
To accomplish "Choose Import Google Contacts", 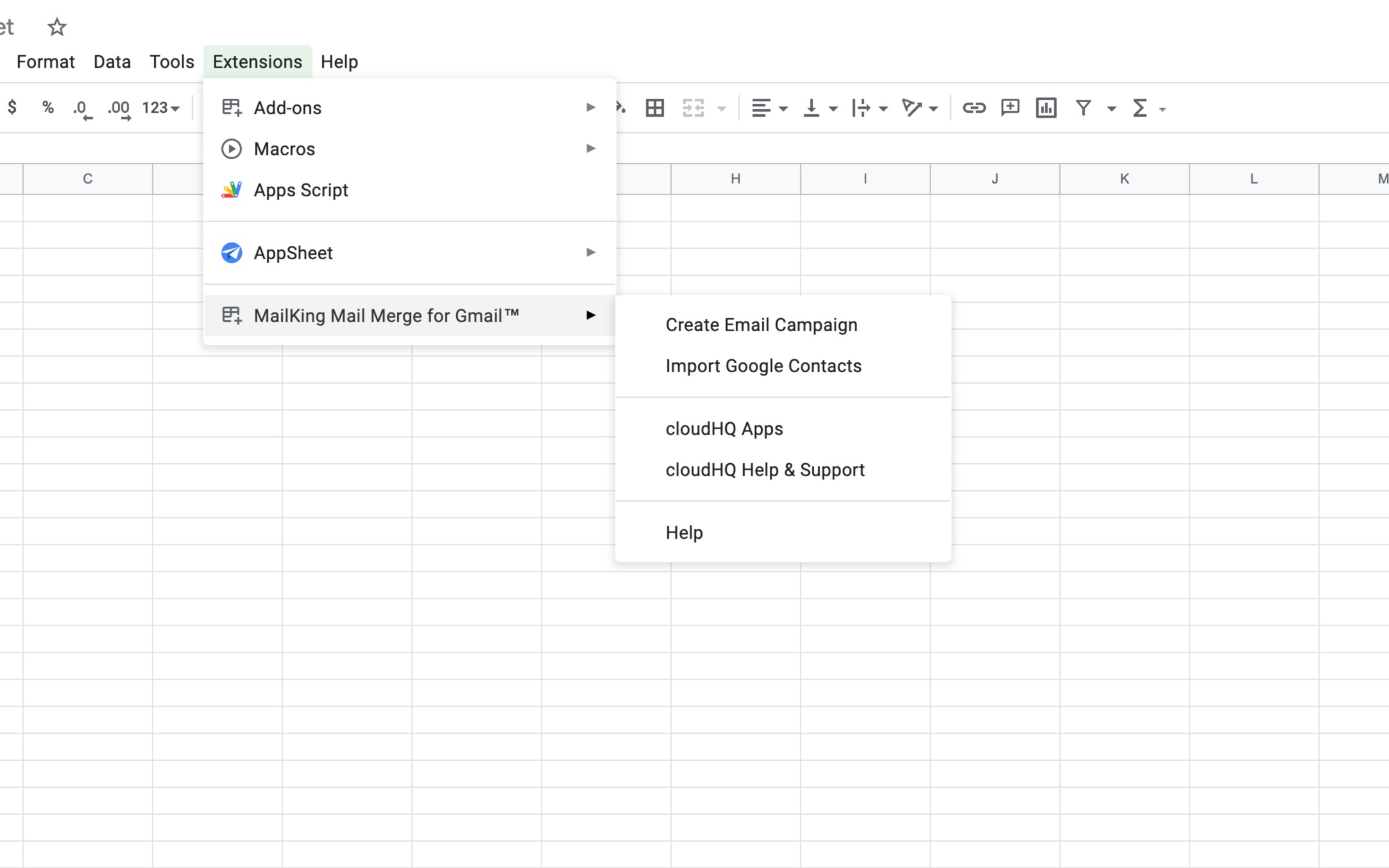I will [x=783, y=366].
